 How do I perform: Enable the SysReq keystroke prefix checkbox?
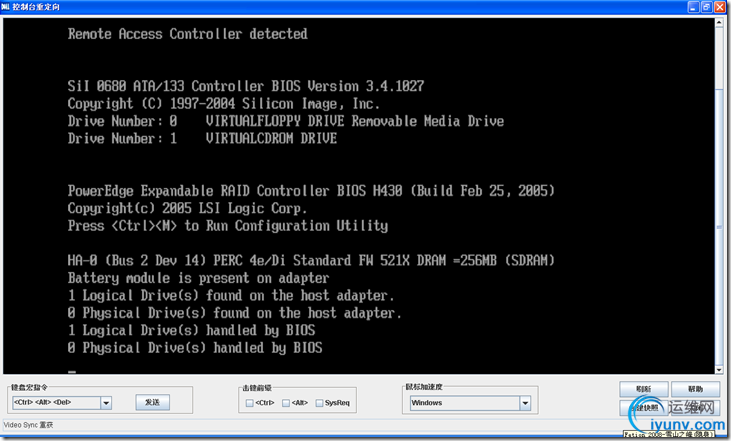[319, 403]
